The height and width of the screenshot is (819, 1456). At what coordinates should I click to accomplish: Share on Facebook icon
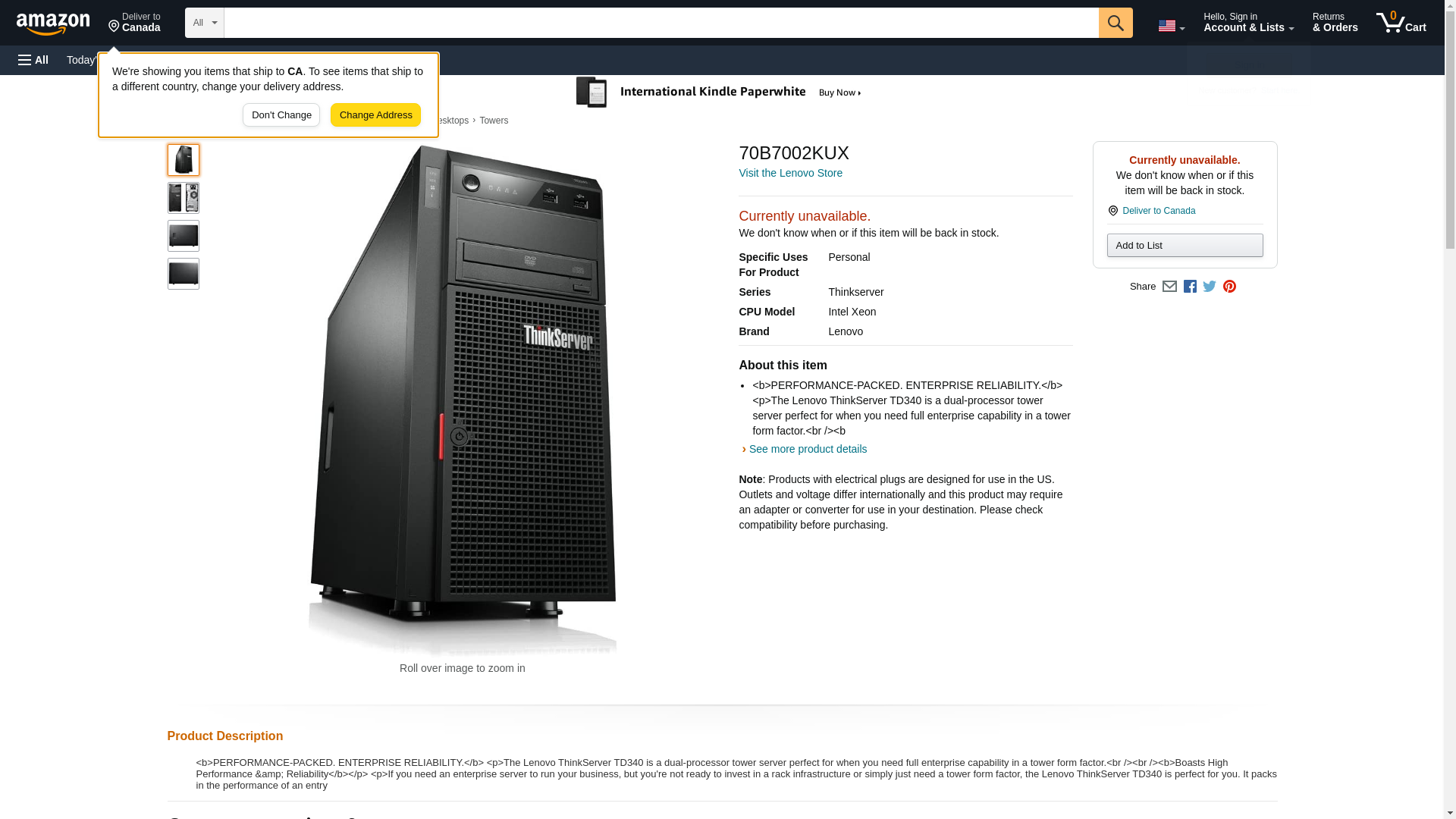pyautogui.click(x=1190, y=287)
